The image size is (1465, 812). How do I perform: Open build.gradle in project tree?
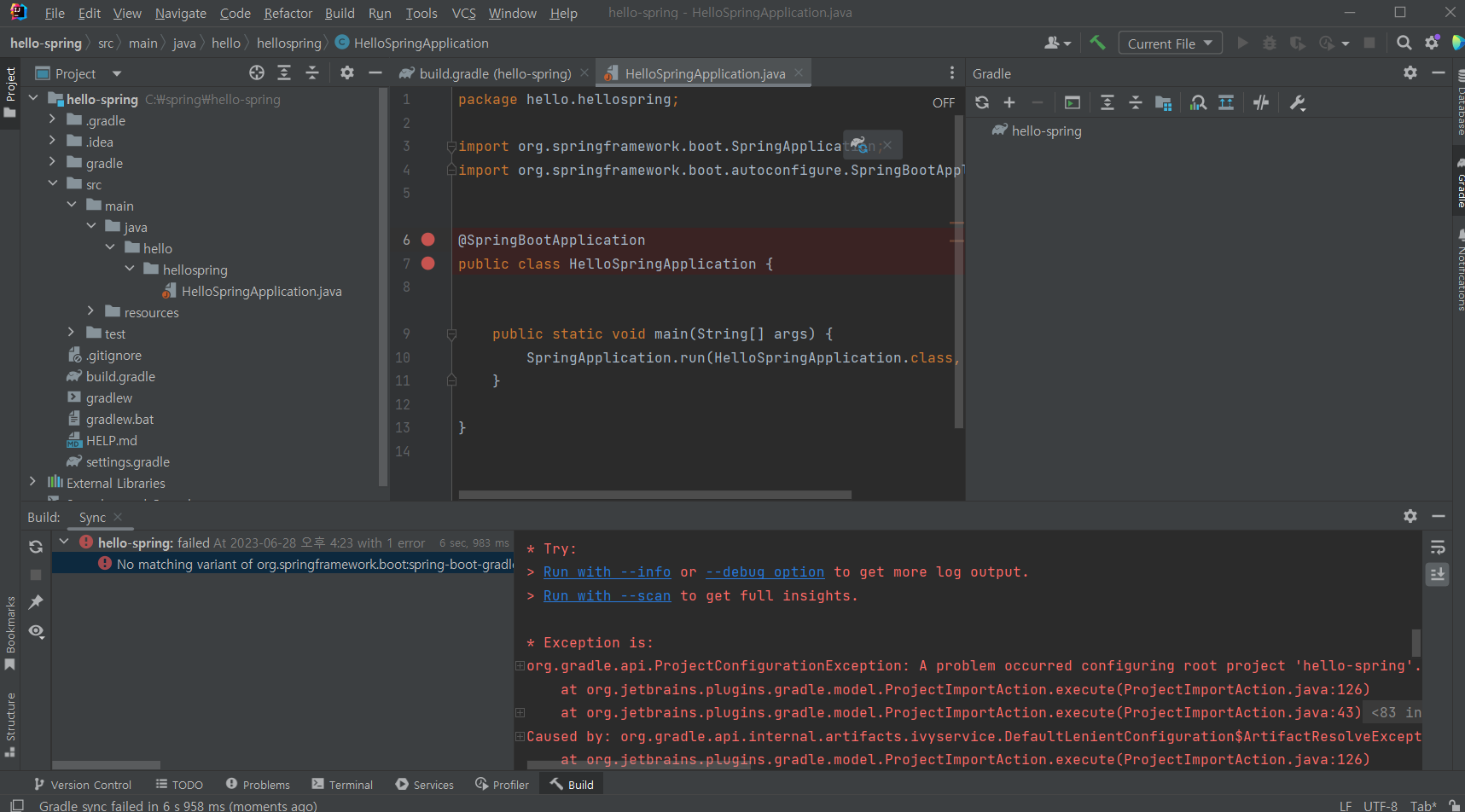(x=120, y=376)
